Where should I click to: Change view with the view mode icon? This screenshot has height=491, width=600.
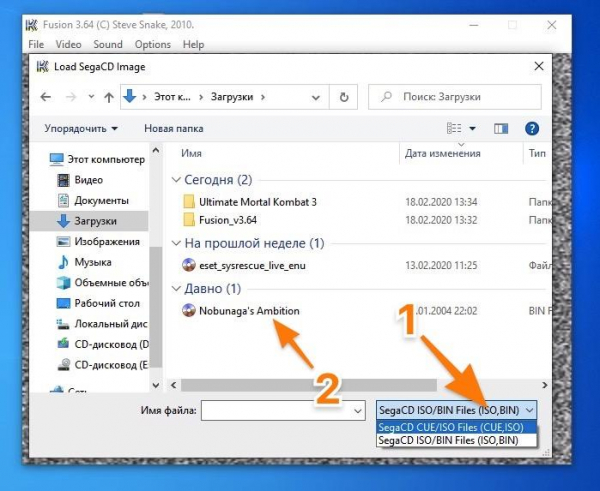pyautogui.click(x=454, y=128)
